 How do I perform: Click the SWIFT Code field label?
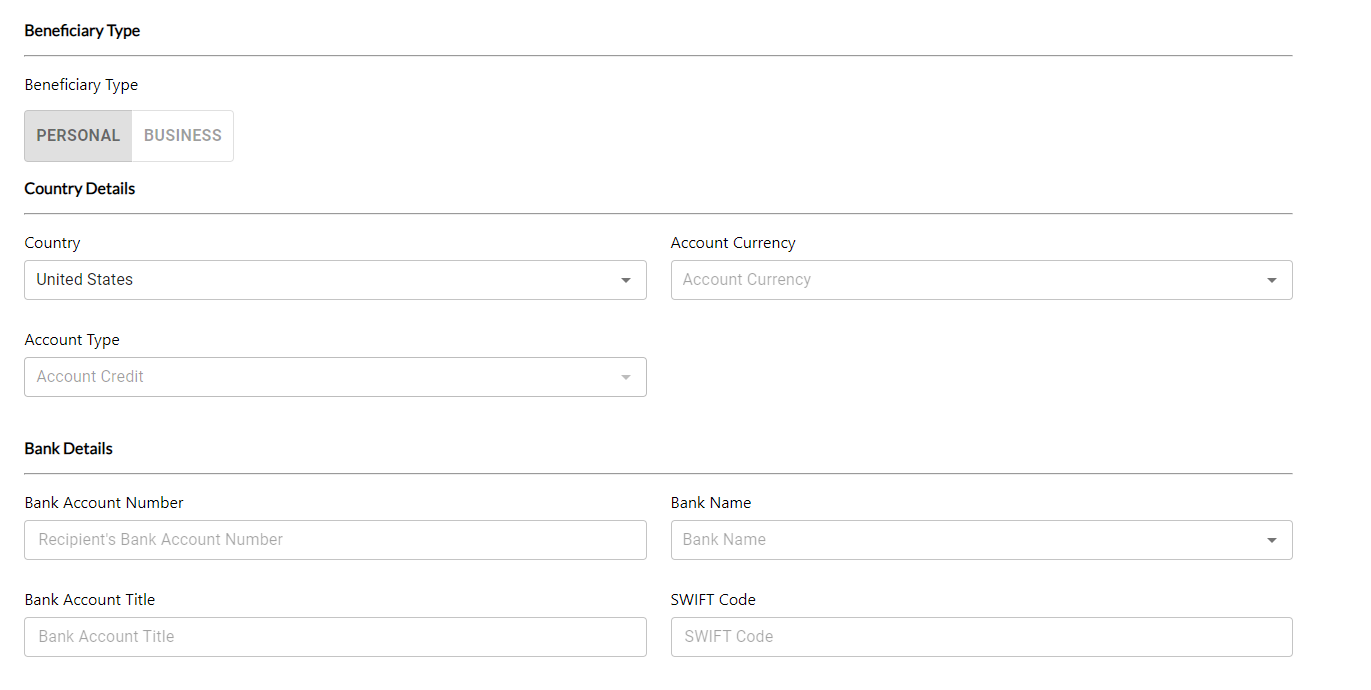(x=713, y=600)
